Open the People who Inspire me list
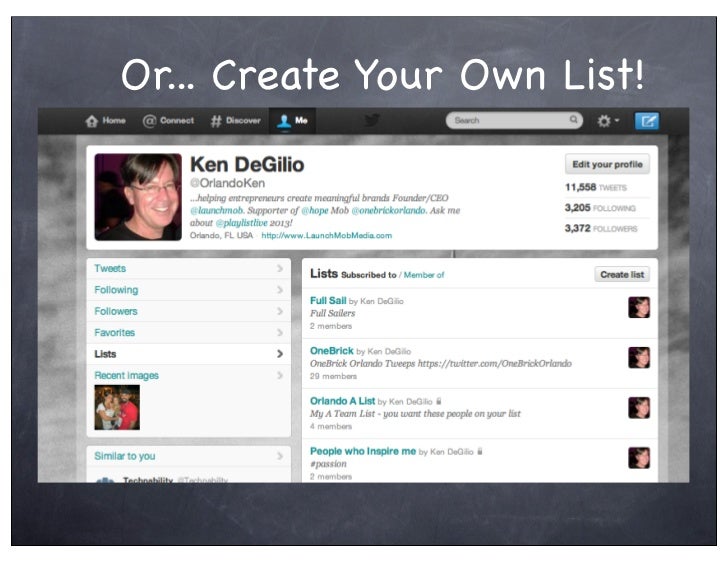This screenshot has width=728, height=563. point(363,451)
